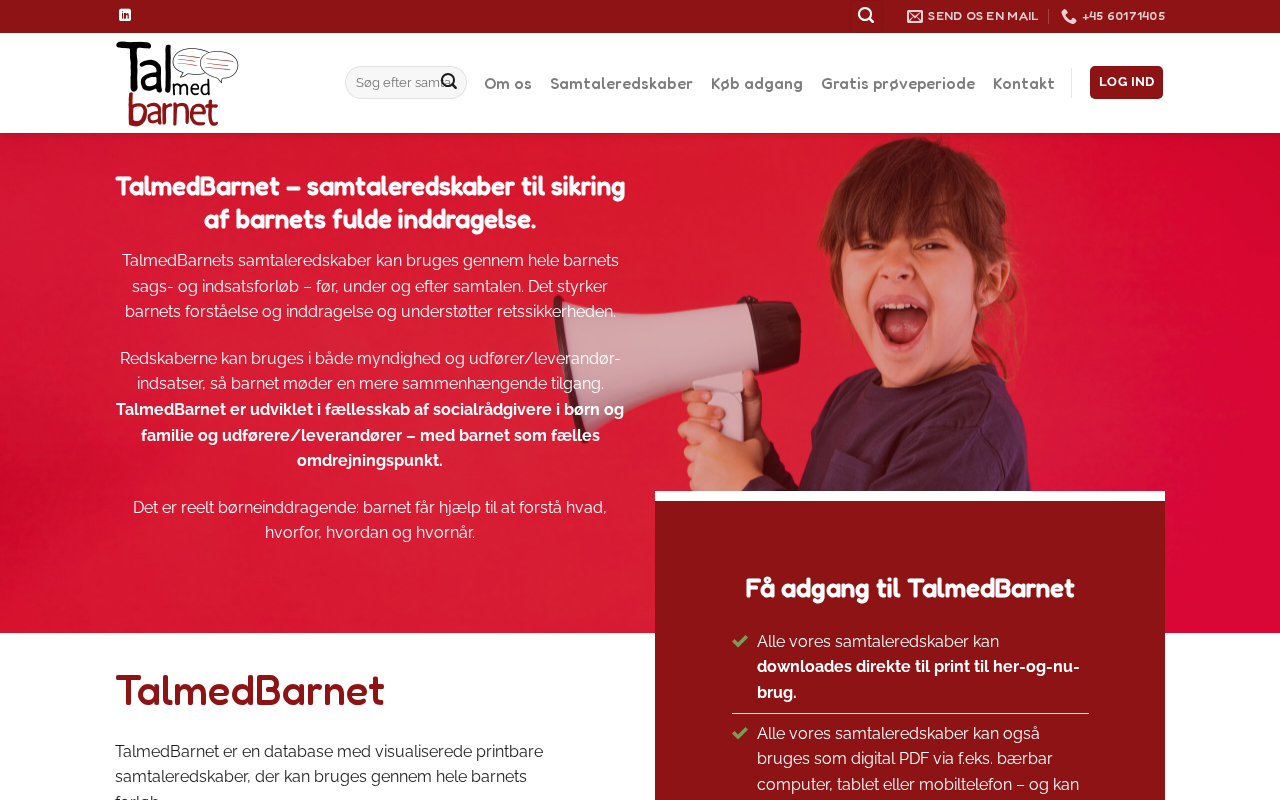Open Gratis prøveperiode page
1280x800 pixels.
point(898,83)
